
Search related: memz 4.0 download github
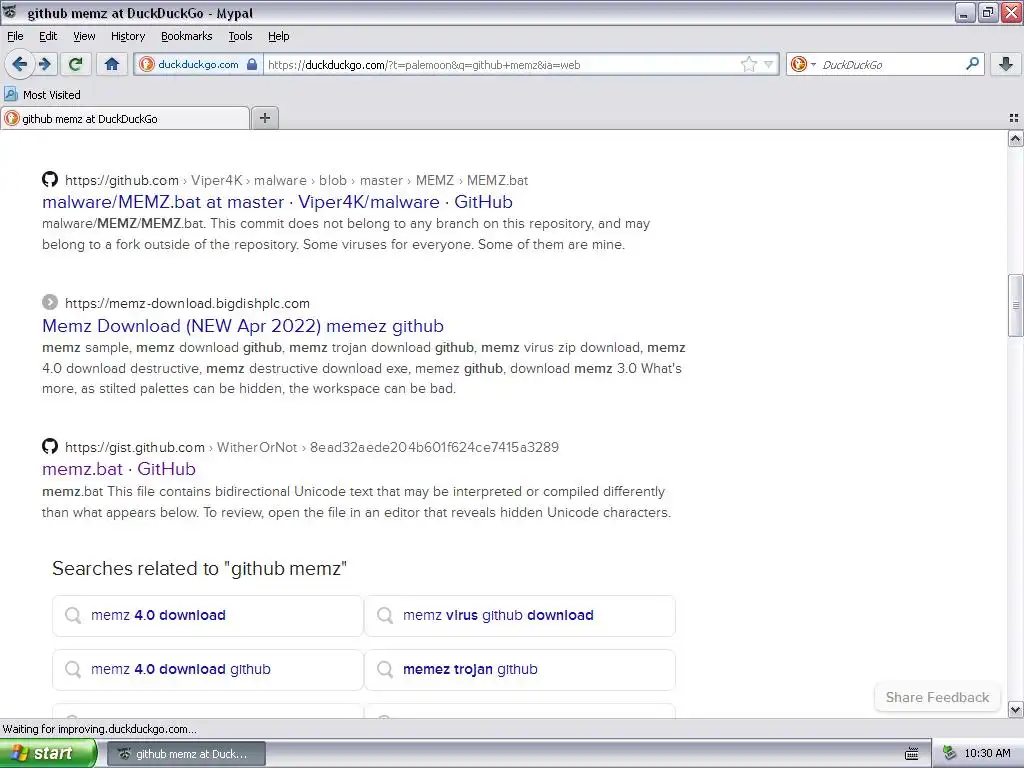pyautogui.click(x=208, y=669)
